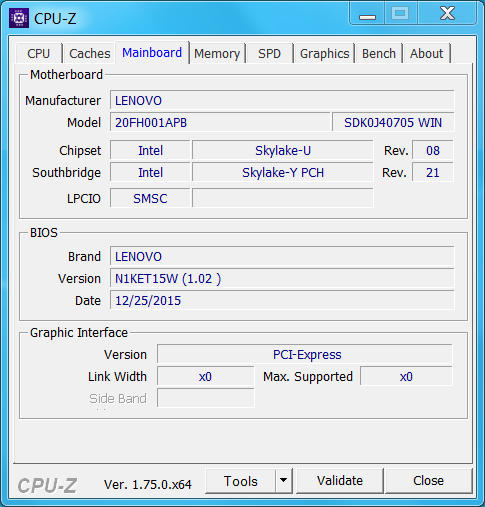Click the Tools button
Image resolution: width=485 pixels, height=507 pixels.
pos(241,481)
